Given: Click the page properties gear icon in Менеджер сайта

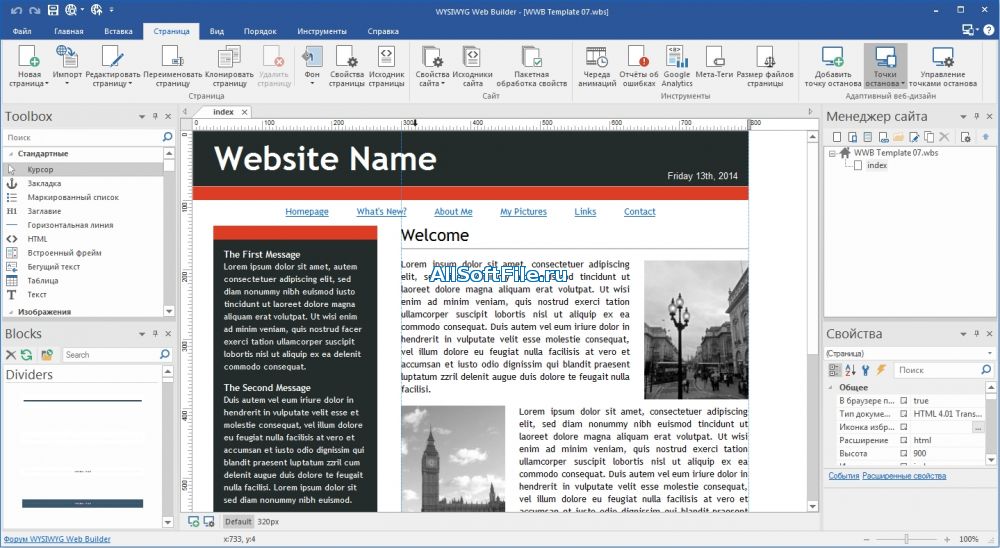Looking at the screenshot, I should (966, 137).
